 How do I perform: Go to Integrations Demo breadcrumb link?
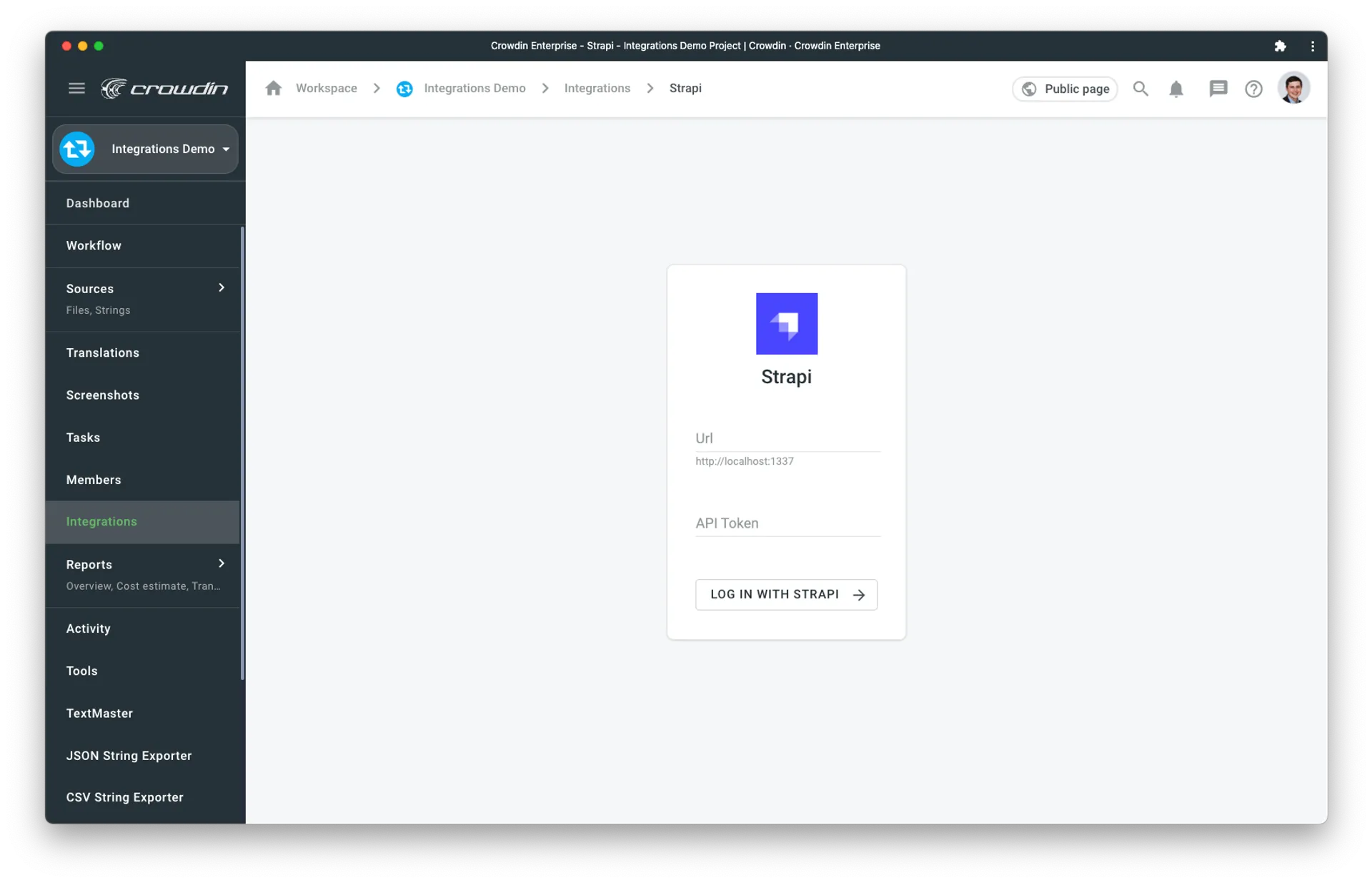(474, 88)
